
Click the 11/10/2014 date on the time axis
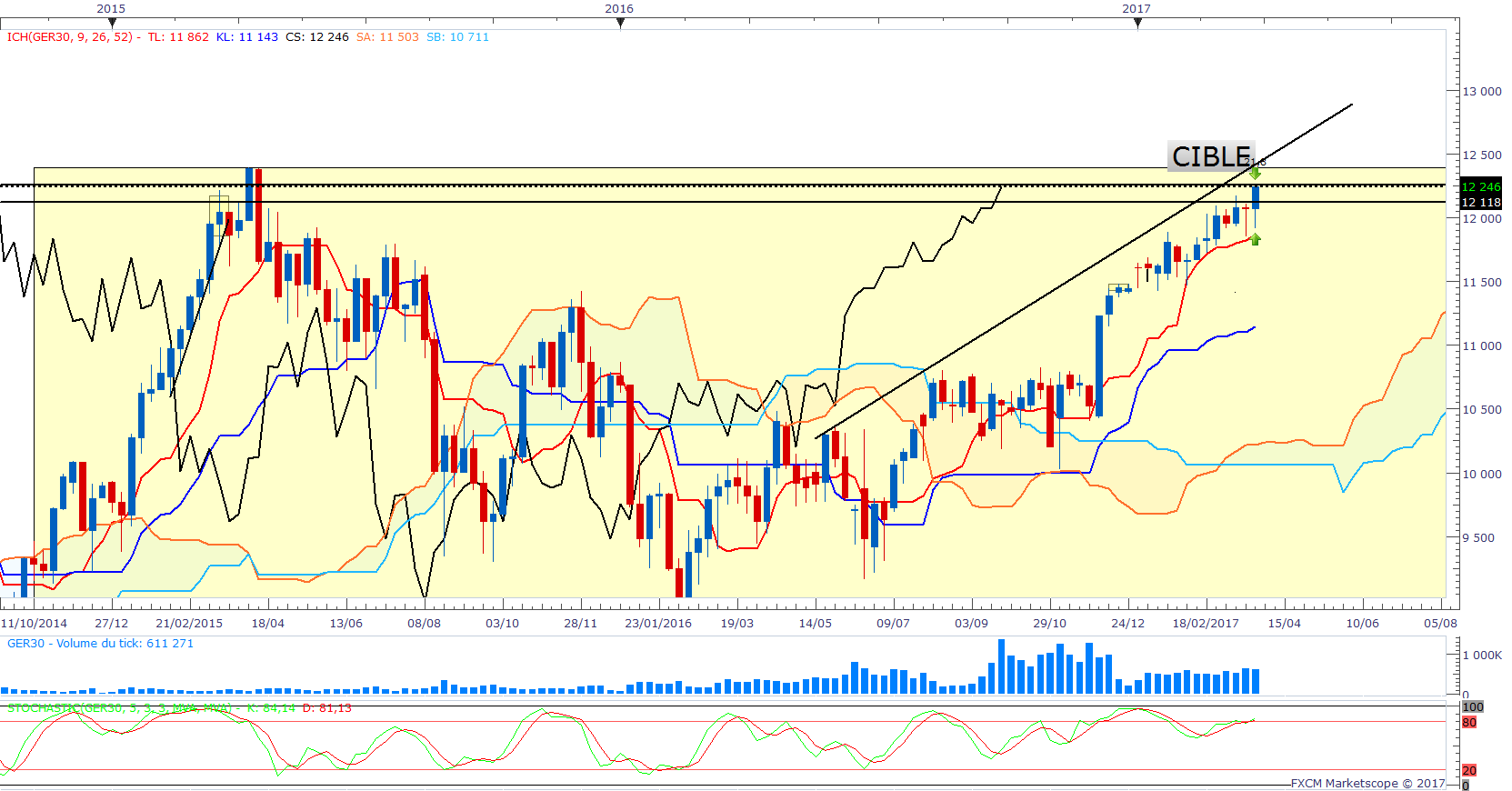[35, 624]
